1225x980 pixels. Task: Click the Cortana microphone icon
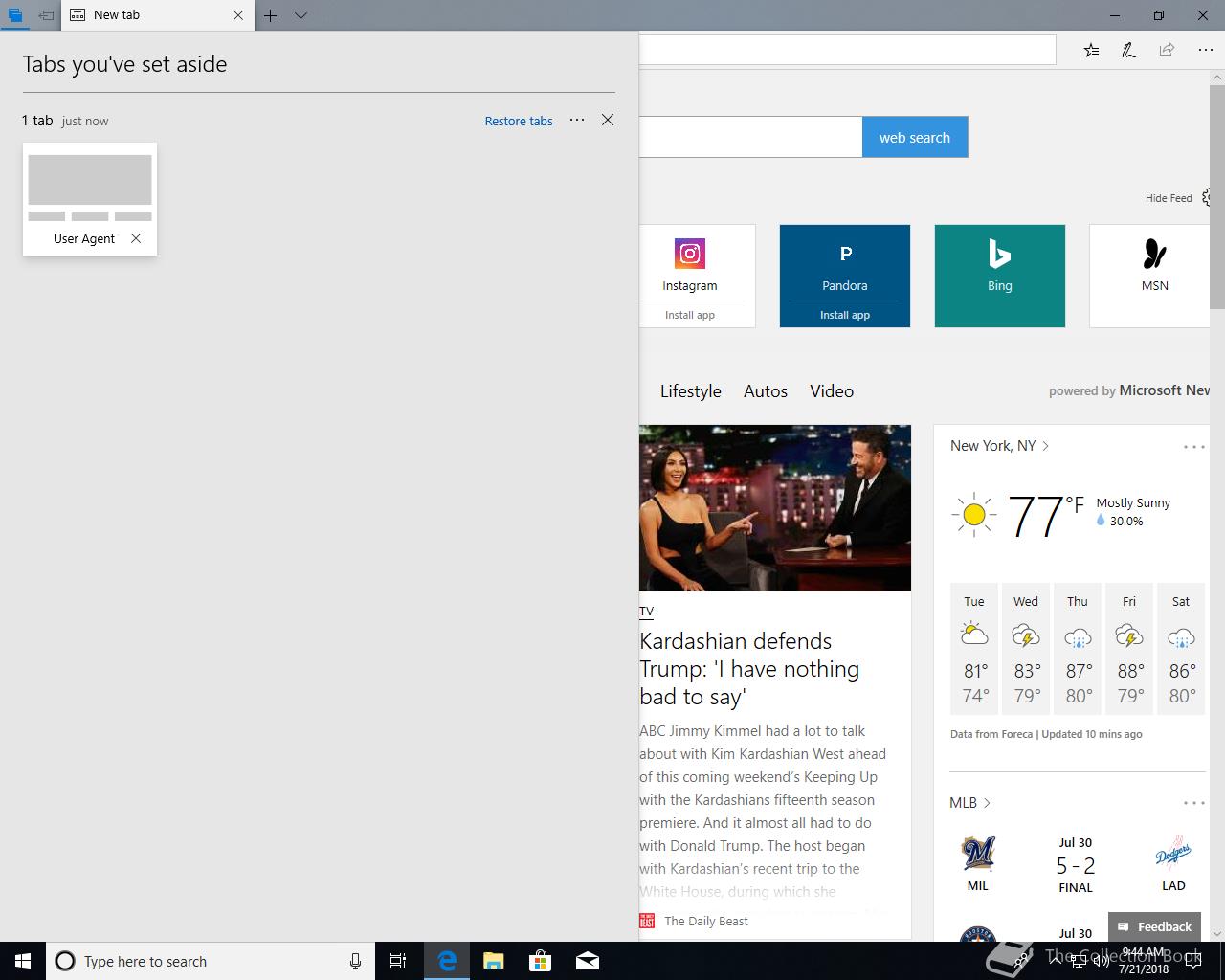pyautogui.click(x=355, y=961)
